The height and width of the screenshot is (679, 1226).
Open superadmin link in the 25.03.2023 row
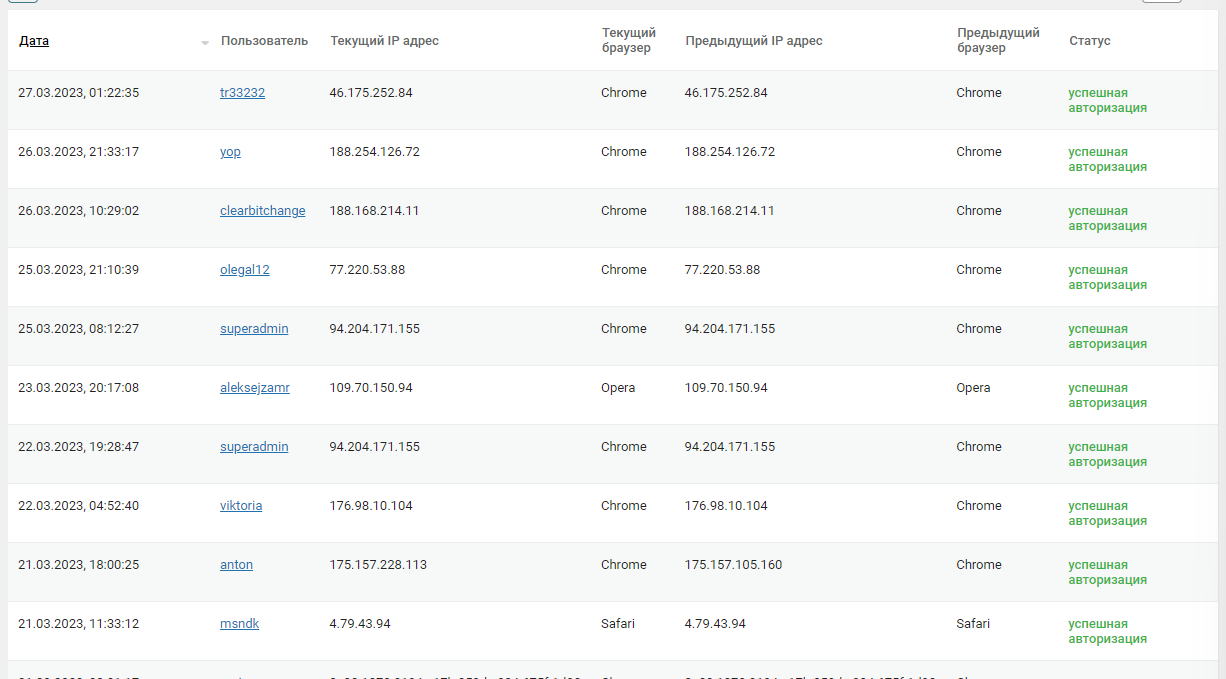click(x=254, y=329)
